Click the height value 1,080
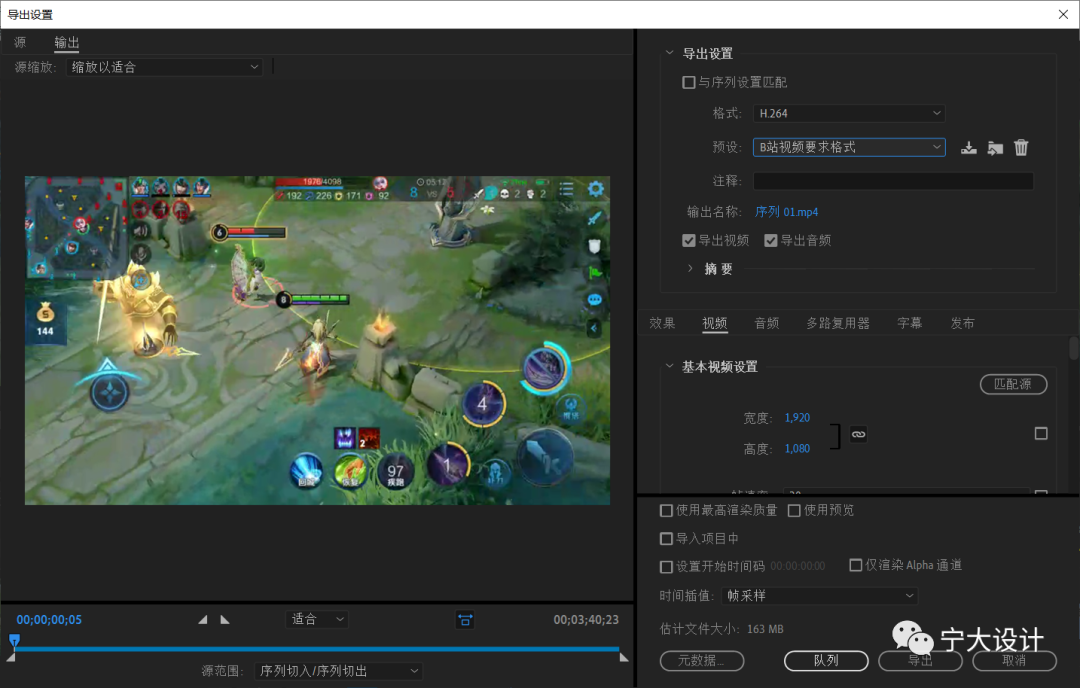Image resolution: width=1080 pixels, height=688 pixels. [797, 449]
